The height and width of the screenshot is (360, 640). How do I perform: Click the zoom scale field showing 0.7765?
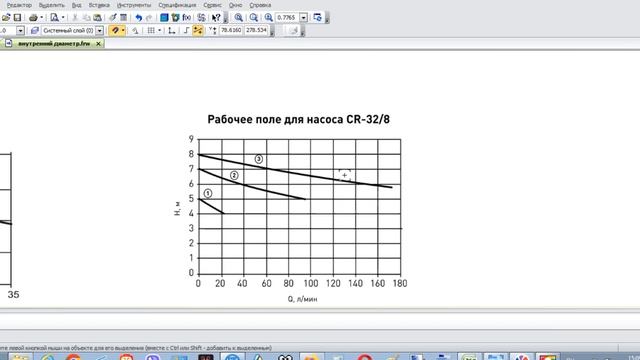(287, 18)
